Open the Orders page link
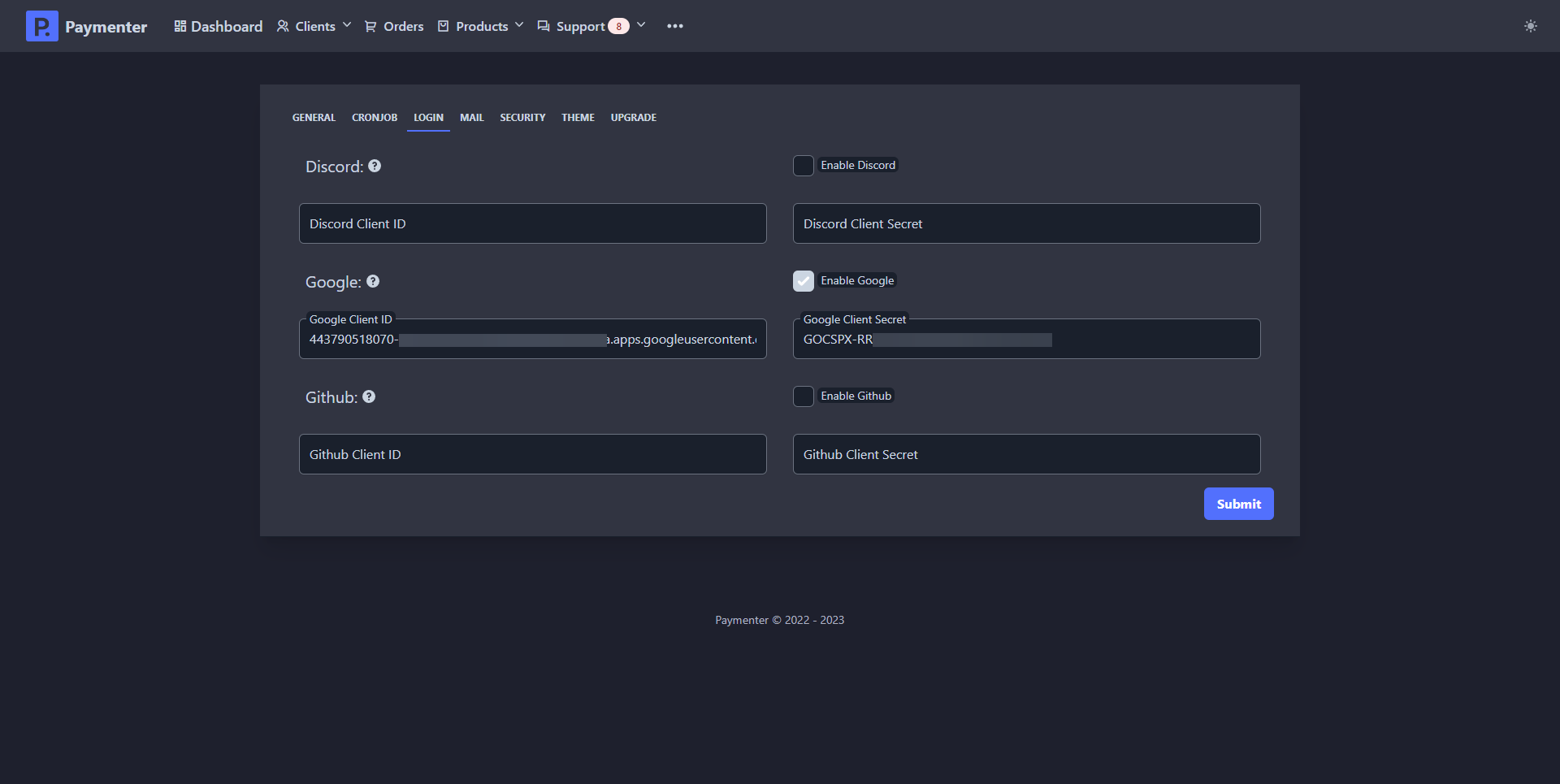 (394, 26)
